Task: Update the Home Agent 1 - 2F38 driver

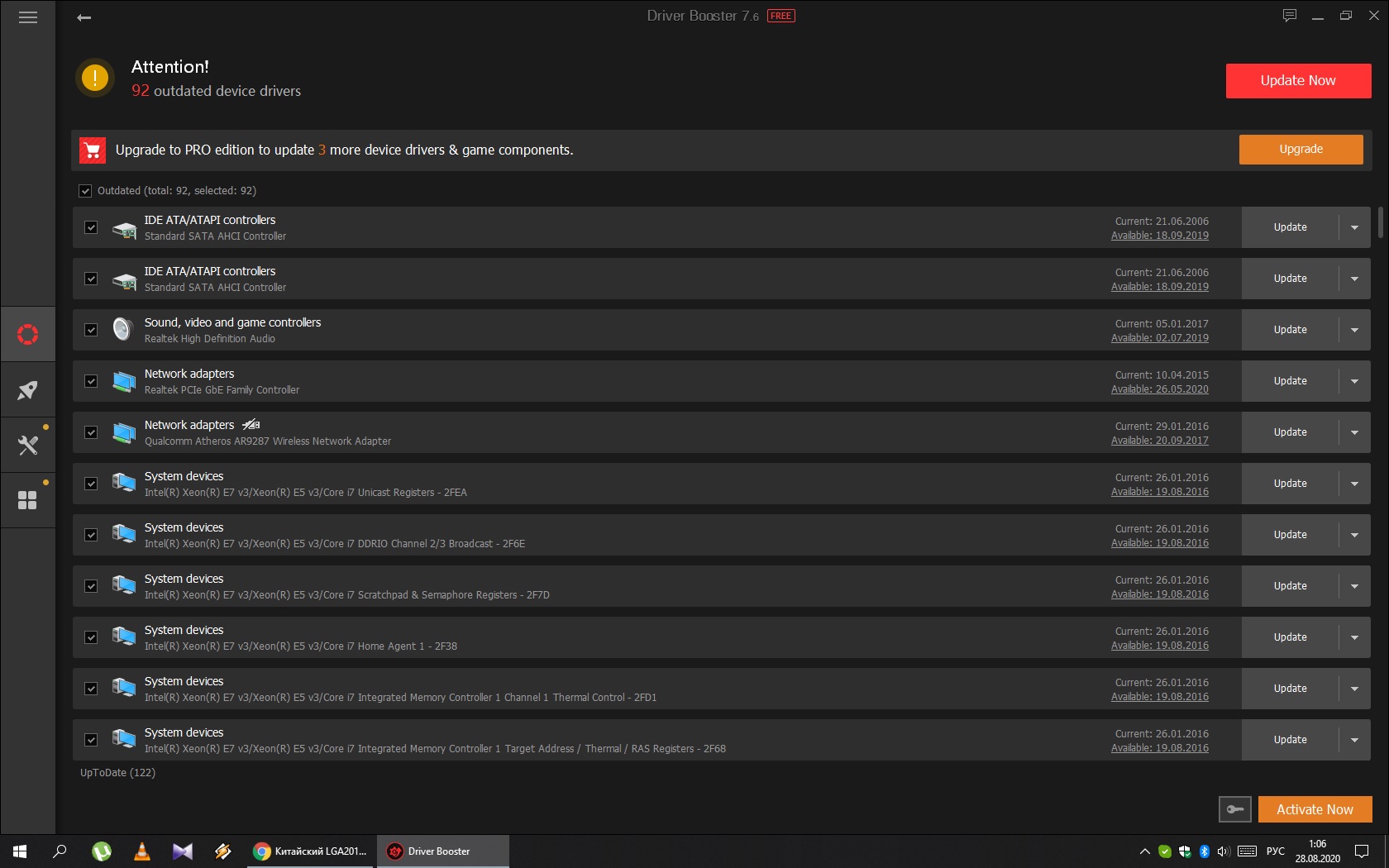Action: point(1290,637)
